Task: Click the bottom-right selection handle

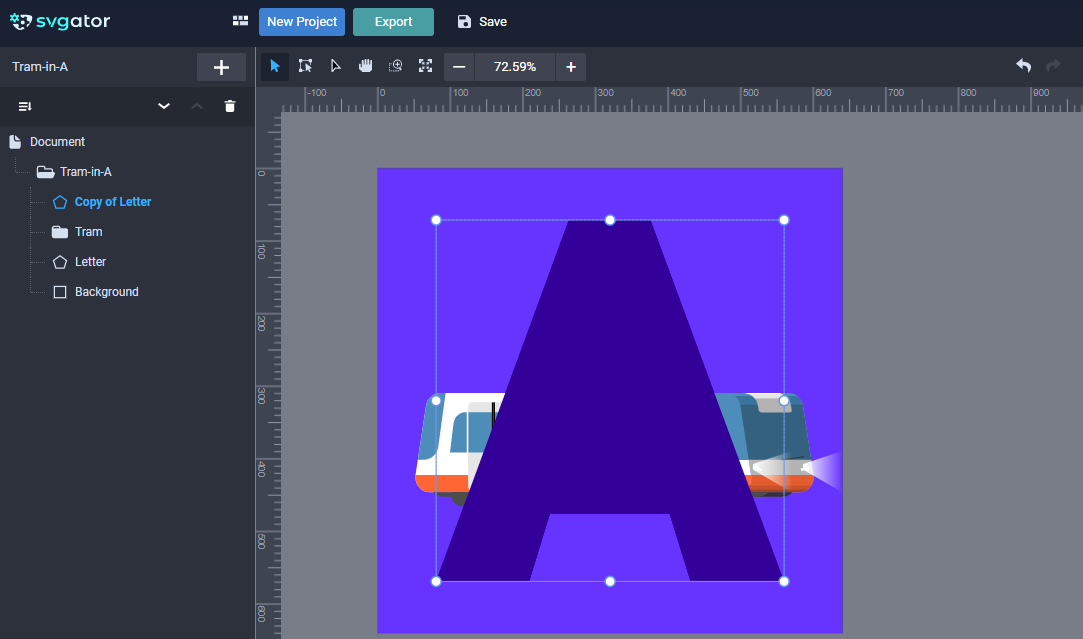Action: tap(784, 582)
